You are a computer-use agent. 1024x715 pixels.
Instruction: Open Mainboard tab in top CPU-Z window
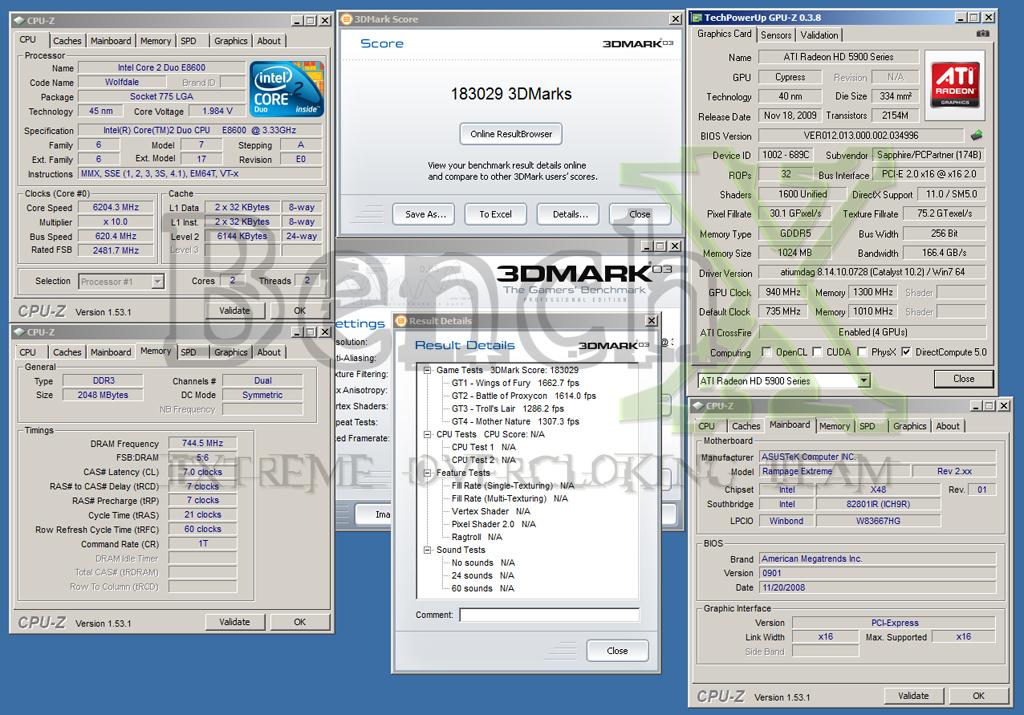click(110, 40)
